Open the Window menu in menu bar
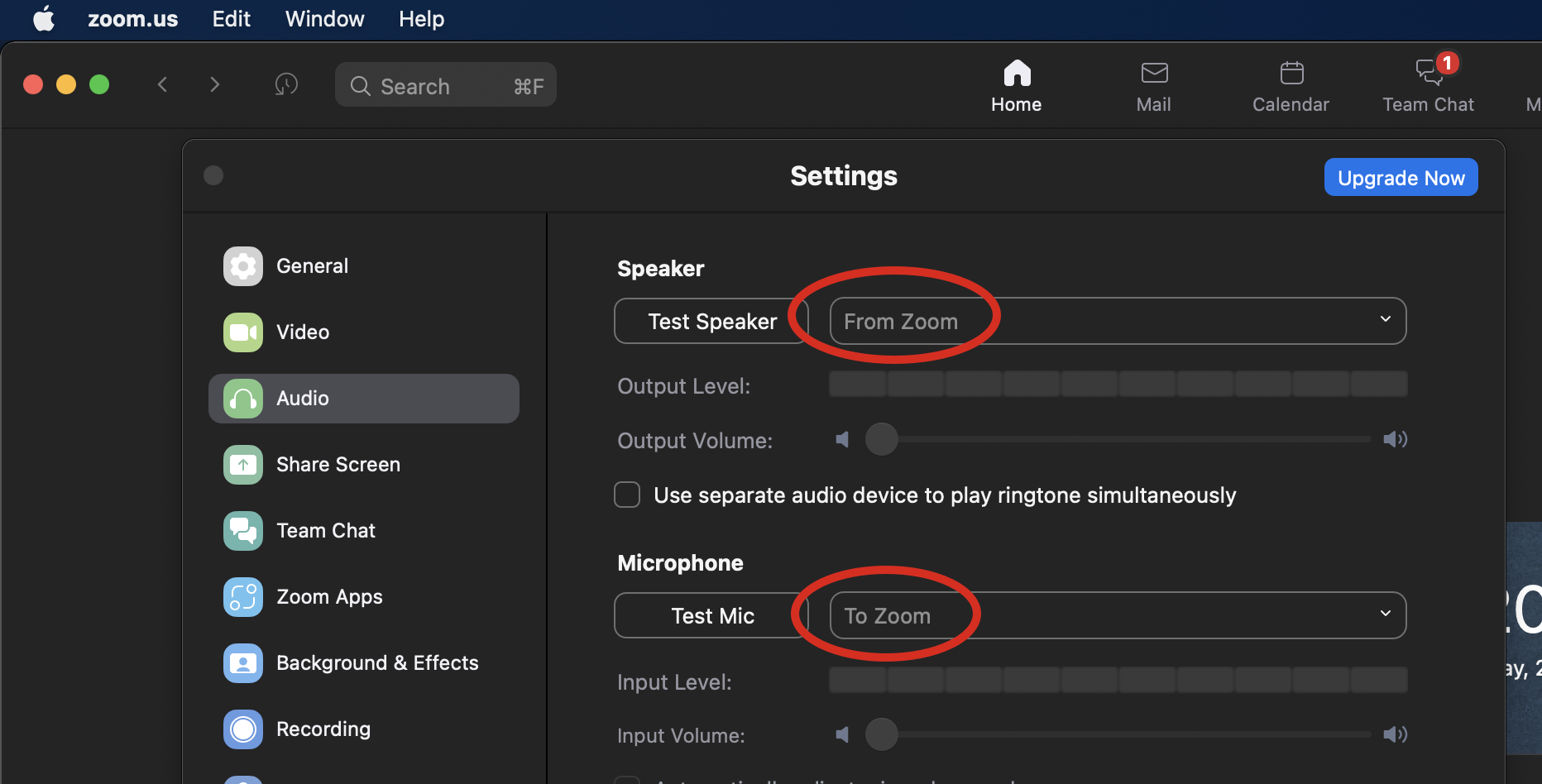 324,18
